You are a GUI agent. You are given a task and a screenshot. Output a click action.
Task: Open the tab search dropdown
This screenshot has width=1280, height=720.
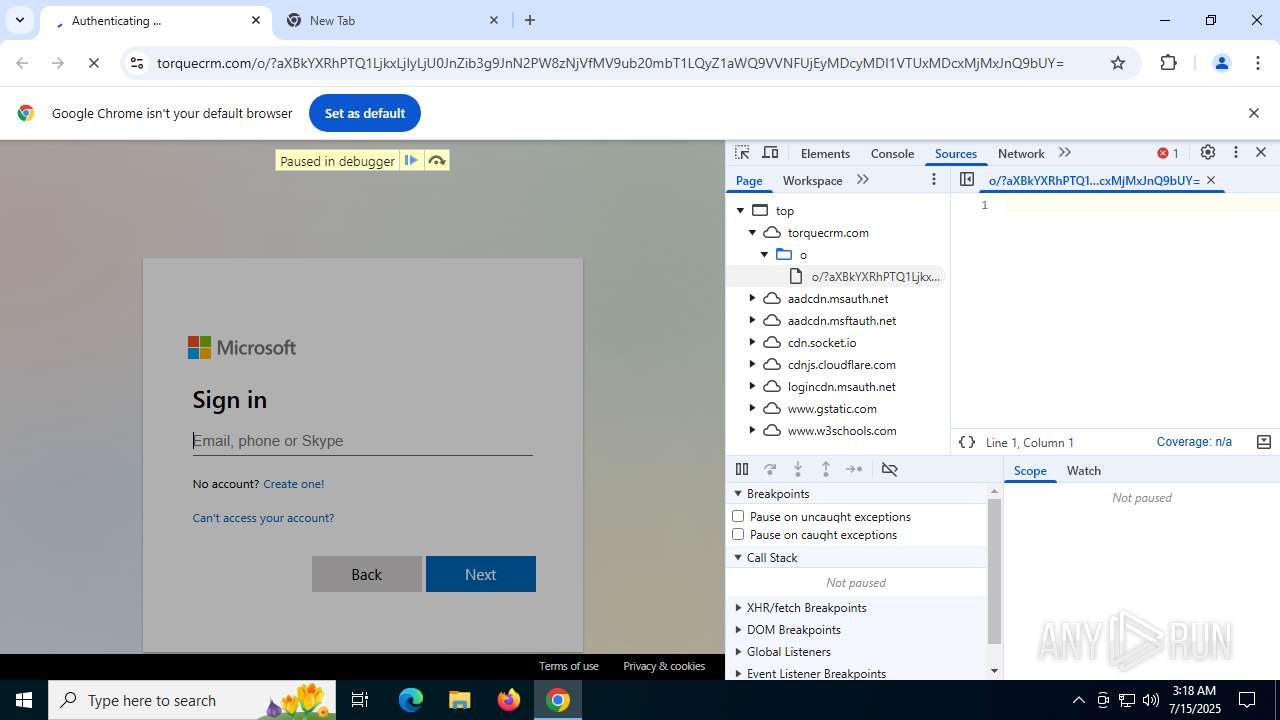pos(19,20)
